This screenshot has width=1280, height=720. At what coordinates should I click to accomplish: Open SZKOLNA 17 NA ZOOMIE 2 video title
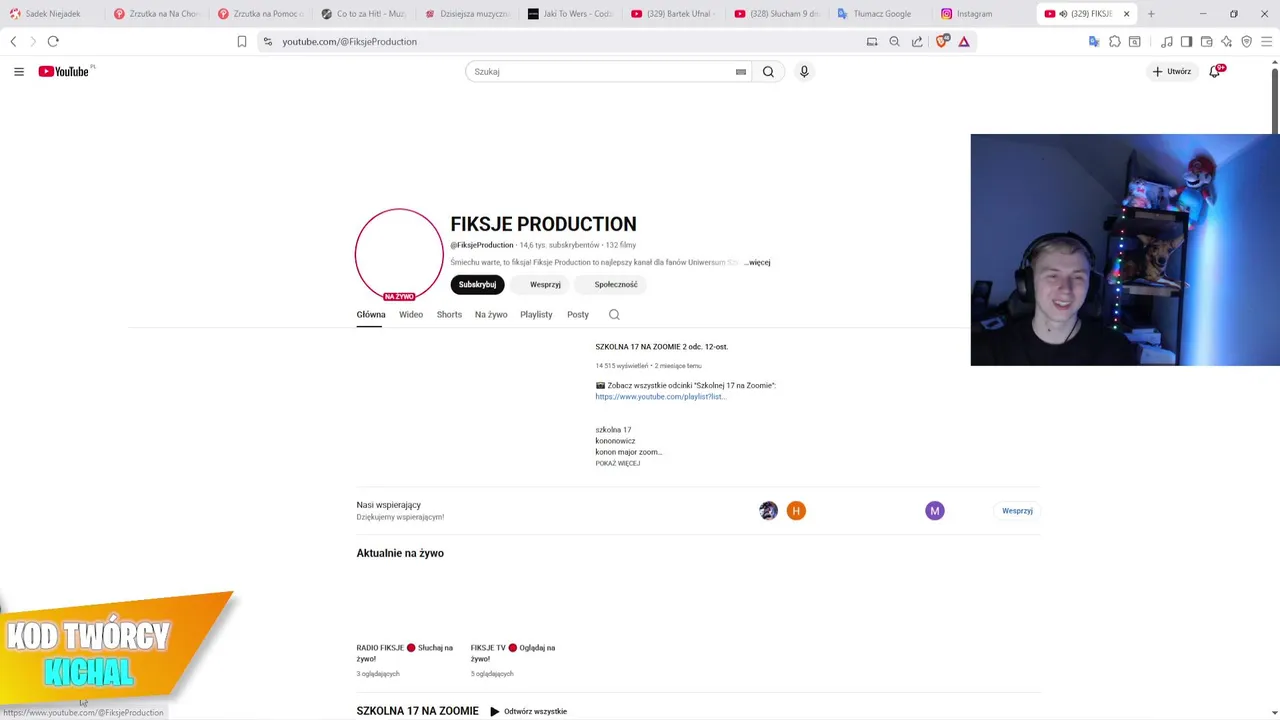click(x=661, y=347)
